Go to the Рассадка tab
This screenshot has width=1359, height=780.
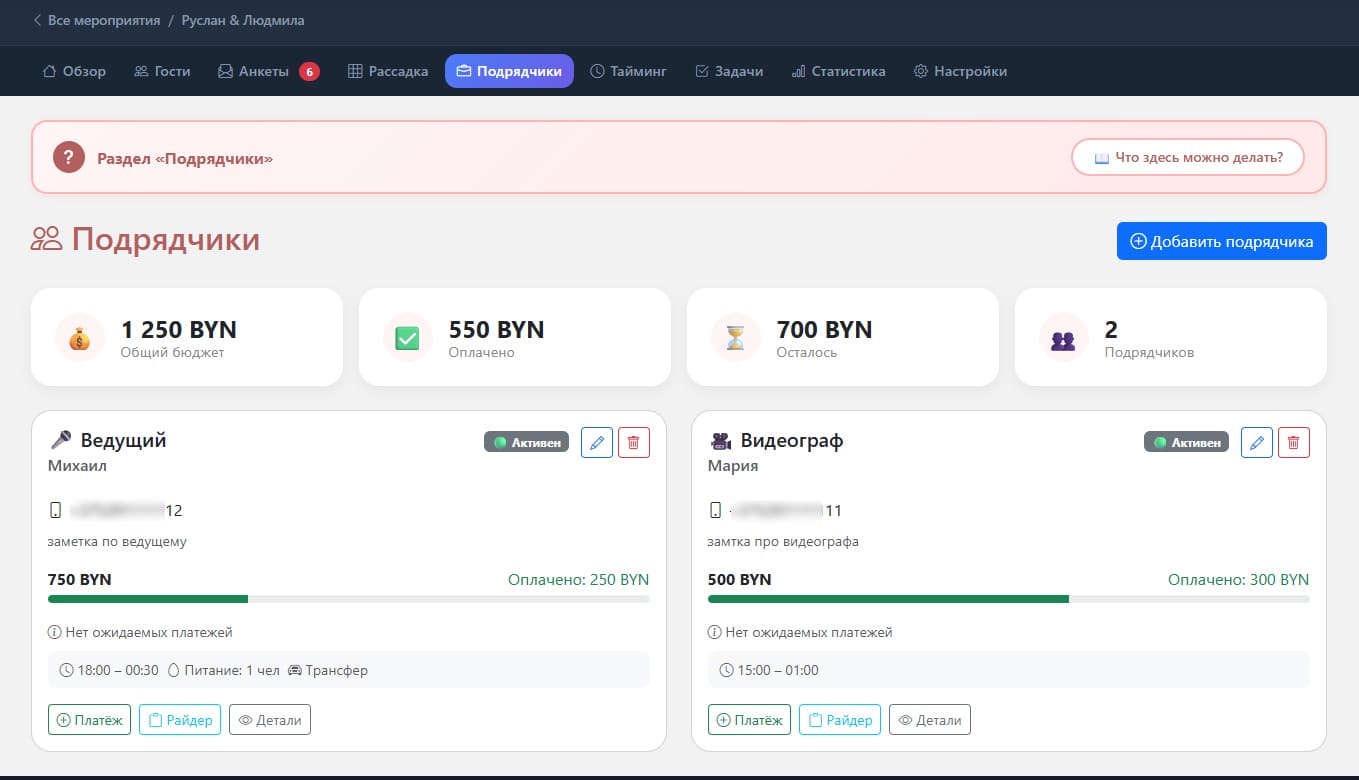(388, 71)
